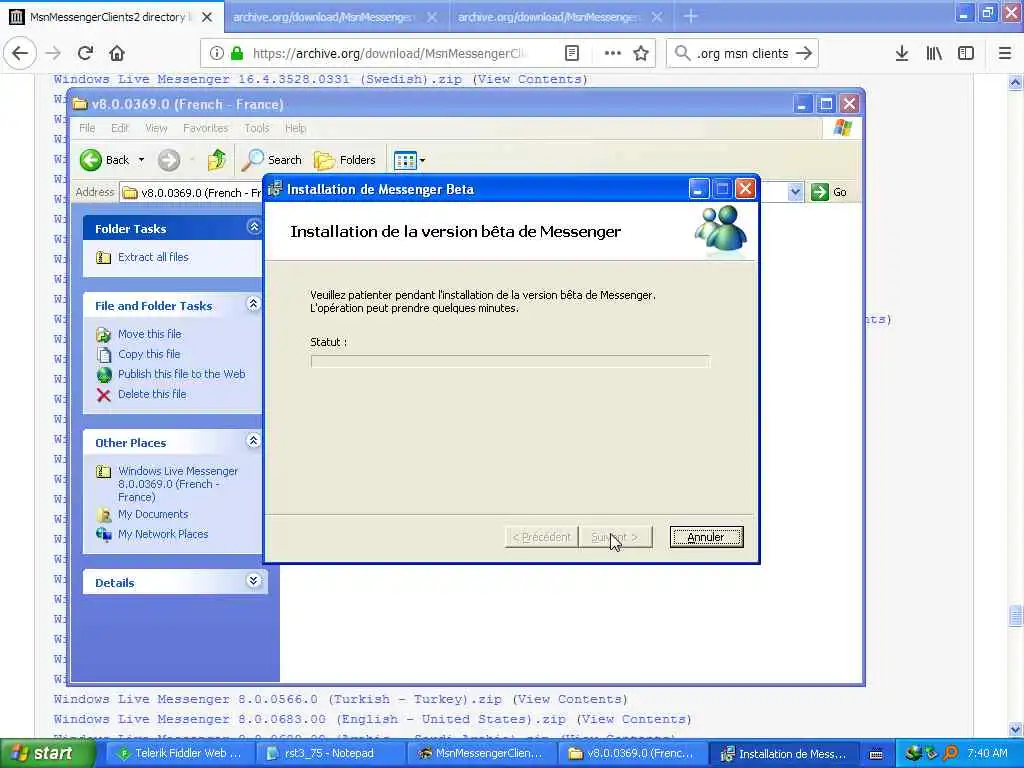Click Annuler button in installer

(706, 537)
